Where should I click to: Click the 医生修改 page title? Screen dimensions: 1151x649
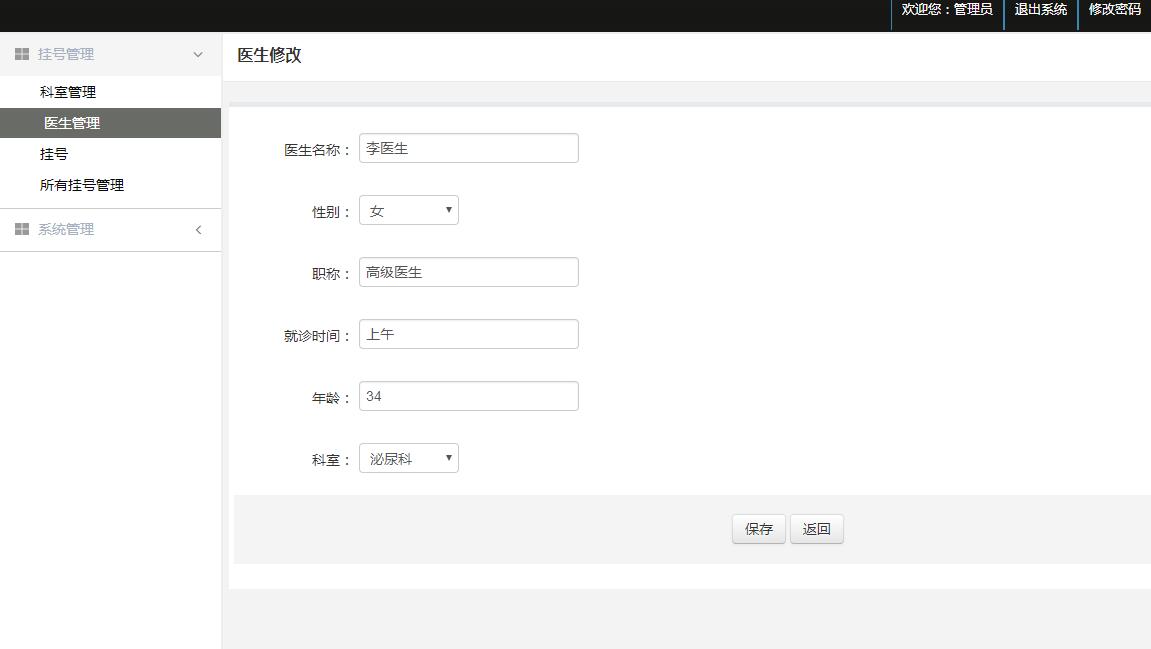(x=269, y=55)
